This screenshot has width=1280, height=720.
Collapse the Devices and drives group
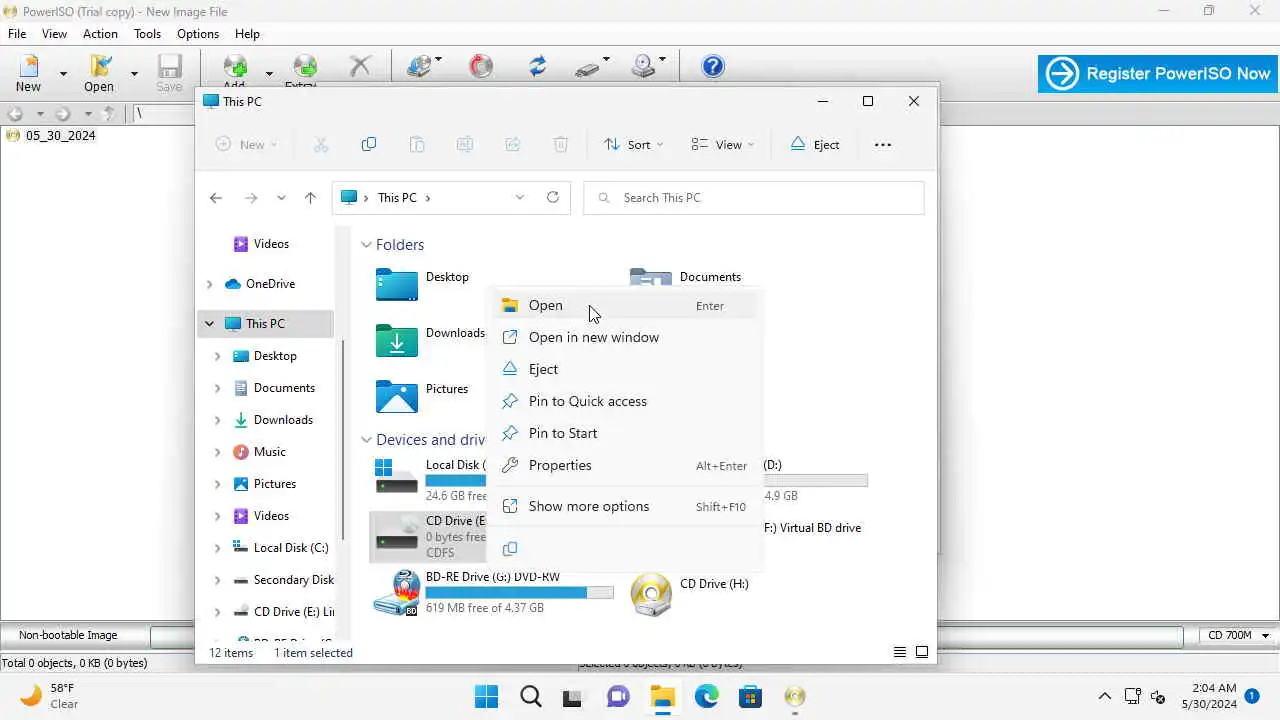[x=366, y=440]
